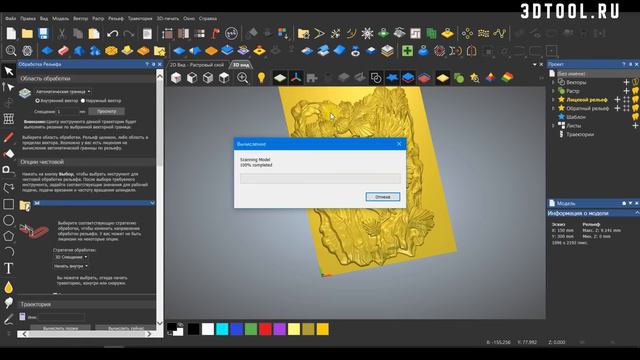Select the yellow drop paint tool
The image size is (640, 360).
pos(9,287)
